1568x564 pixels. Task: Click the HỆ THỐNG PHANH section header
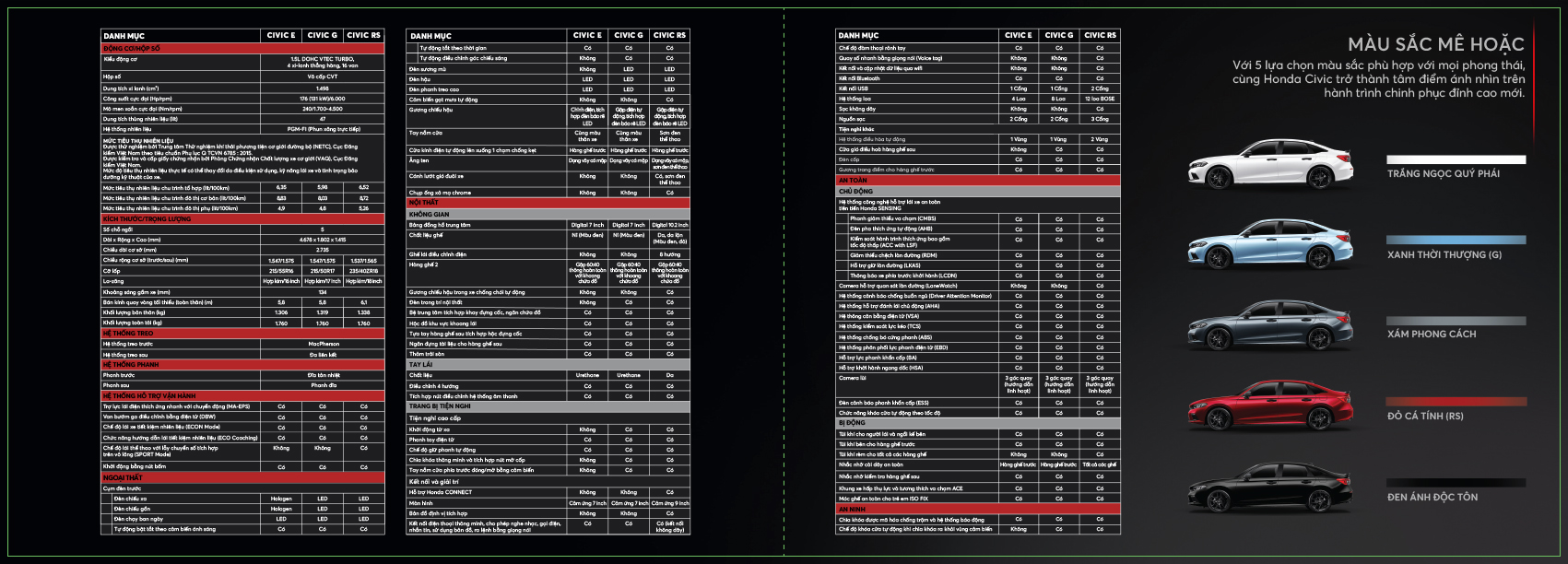(131, 364)
